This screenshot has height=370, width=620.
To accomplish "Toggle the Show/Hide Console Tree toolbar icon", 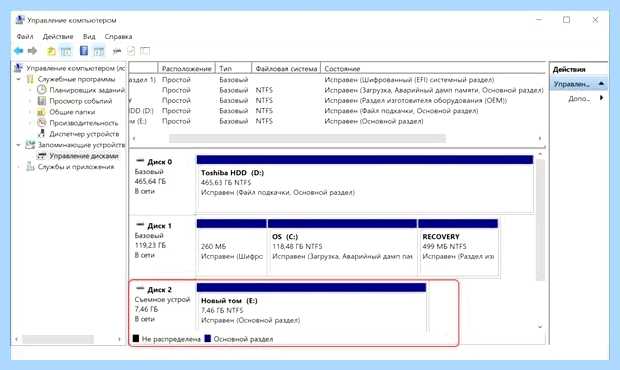I will tap(66, 51).
